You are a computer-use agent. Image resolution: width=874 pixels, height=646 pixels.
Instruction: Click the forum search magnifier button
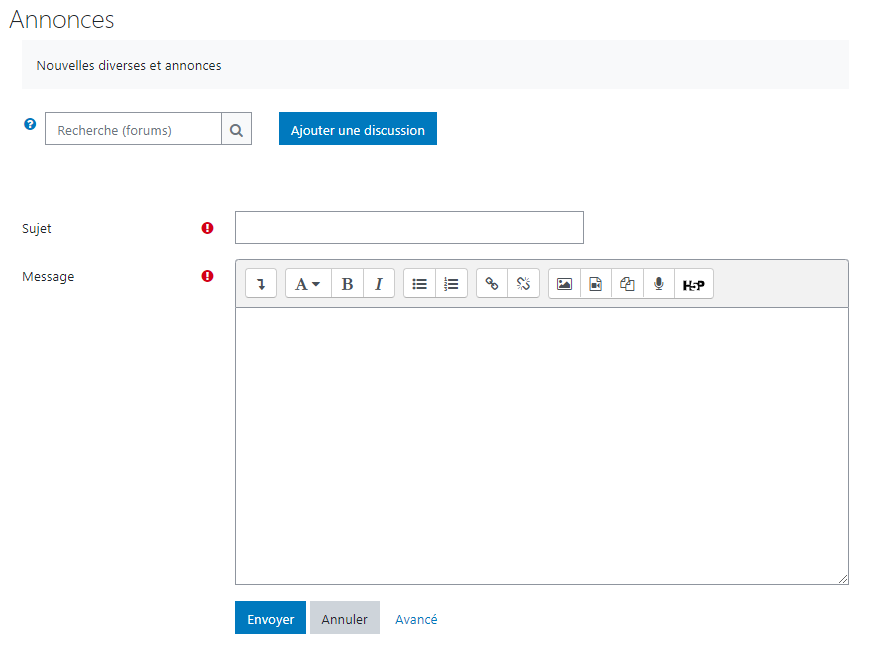[236, 129]
